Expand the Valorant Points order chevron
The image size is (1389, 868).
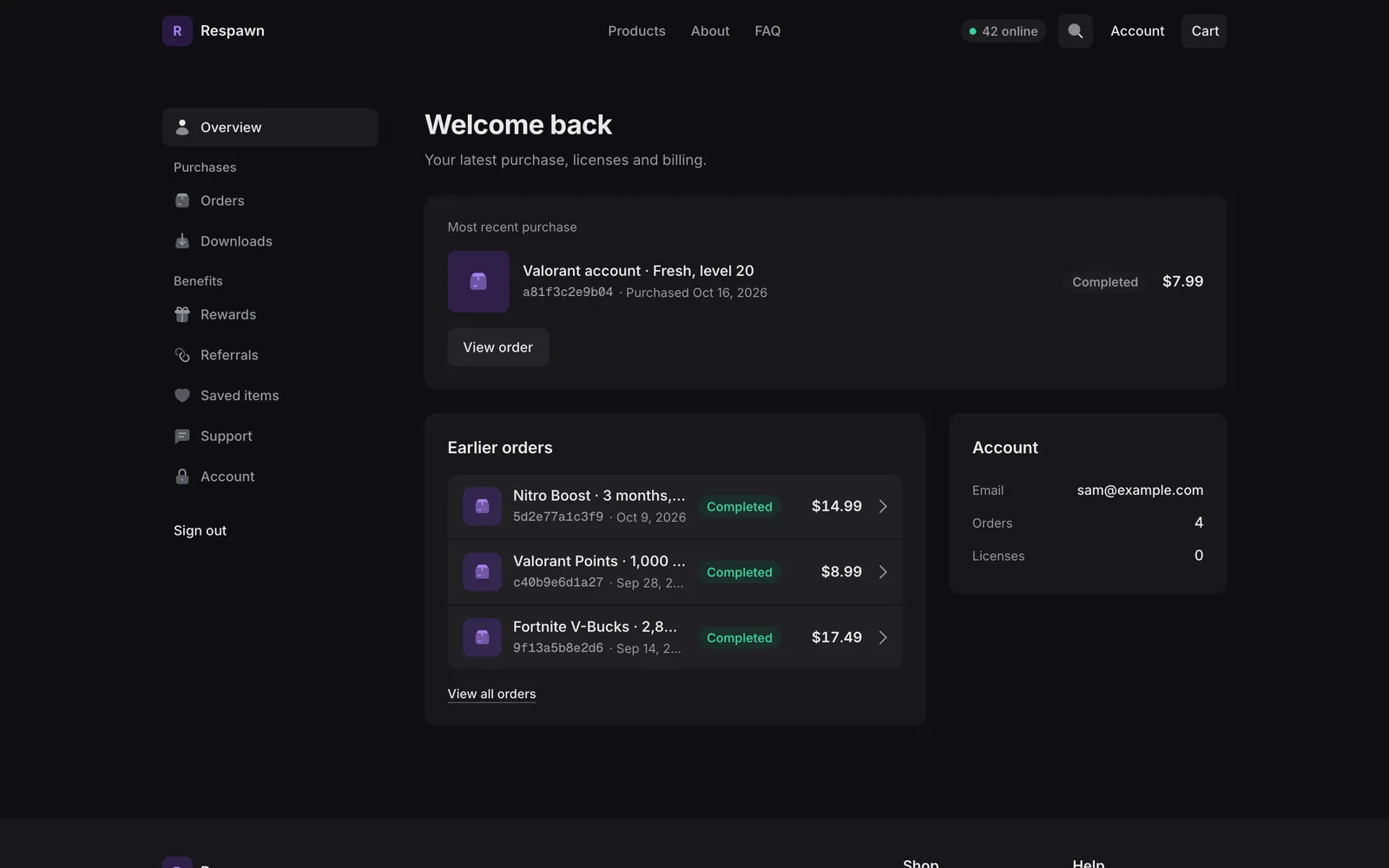coord(883,572)
